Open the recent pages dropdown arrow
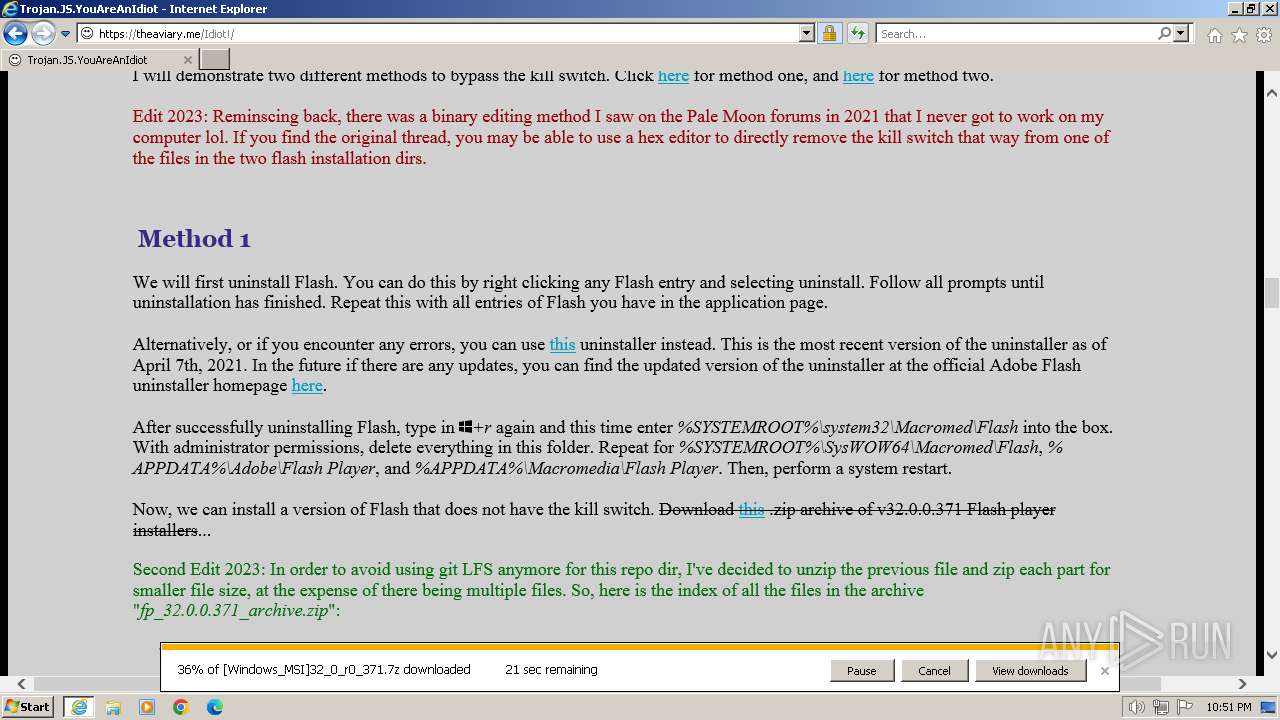The width and height of the screenshot is (1280, 720). coord(66,33)
